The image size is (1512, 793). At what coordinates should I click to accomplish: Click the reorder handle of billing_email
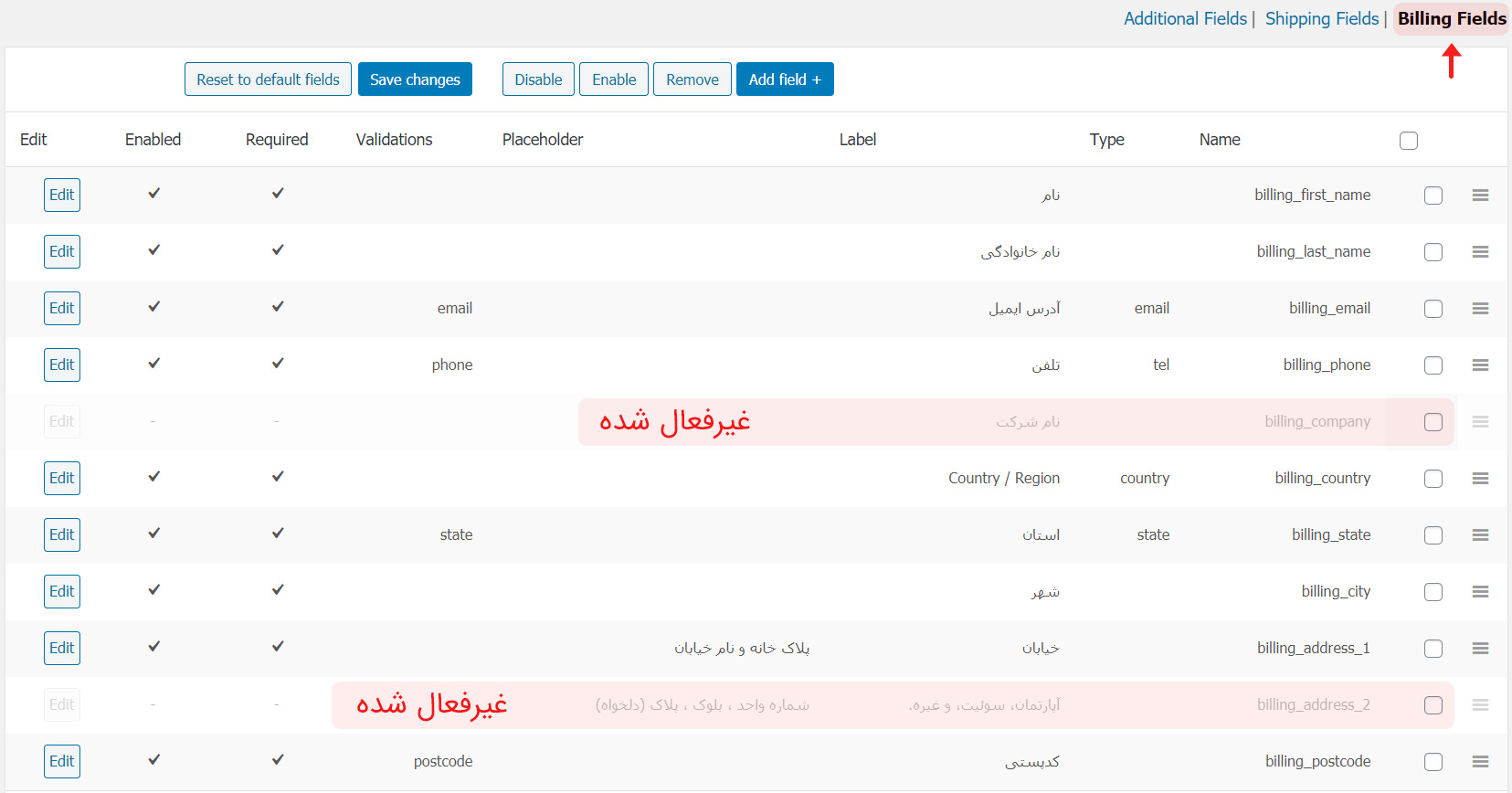(1480, 309)
